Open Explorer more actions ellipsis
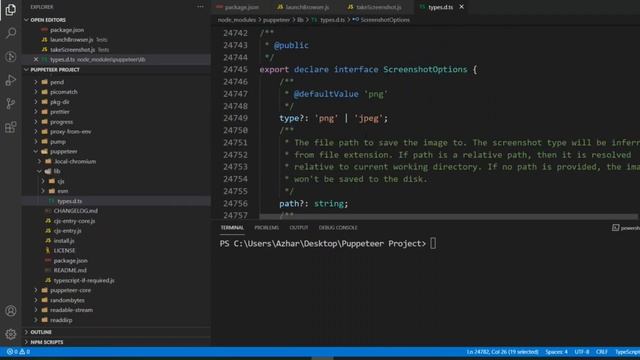This screenshot has width=640, height=360. click(200, 7)
